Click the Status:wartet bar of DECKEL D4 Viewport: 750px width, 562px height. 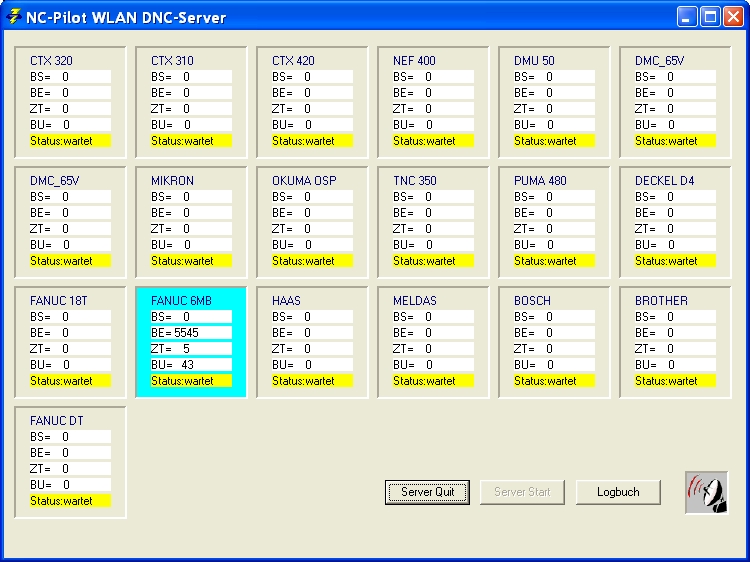[675, 261]
